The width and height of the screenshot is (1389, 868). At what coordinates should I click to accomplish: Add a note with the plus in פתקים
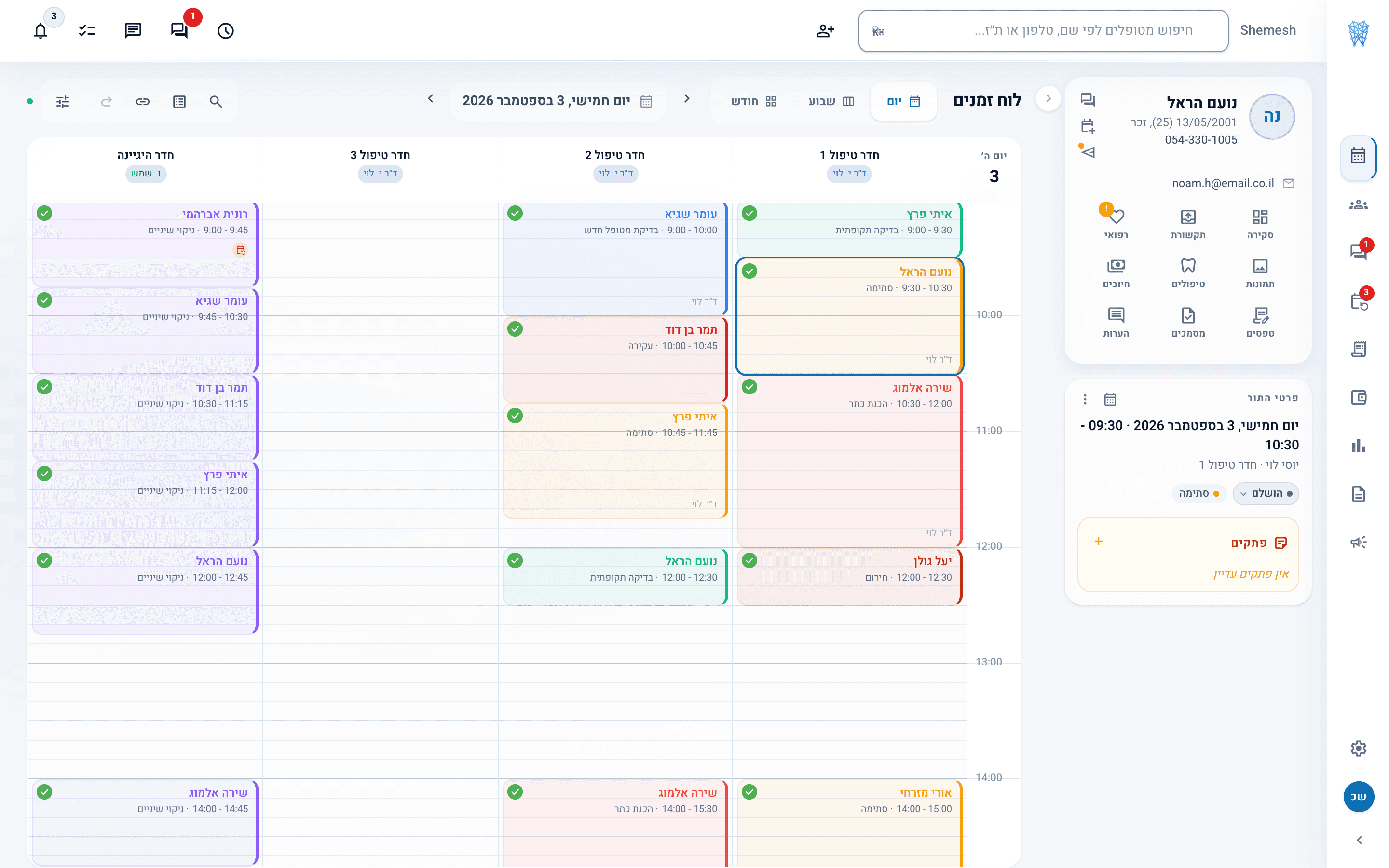1099,542
